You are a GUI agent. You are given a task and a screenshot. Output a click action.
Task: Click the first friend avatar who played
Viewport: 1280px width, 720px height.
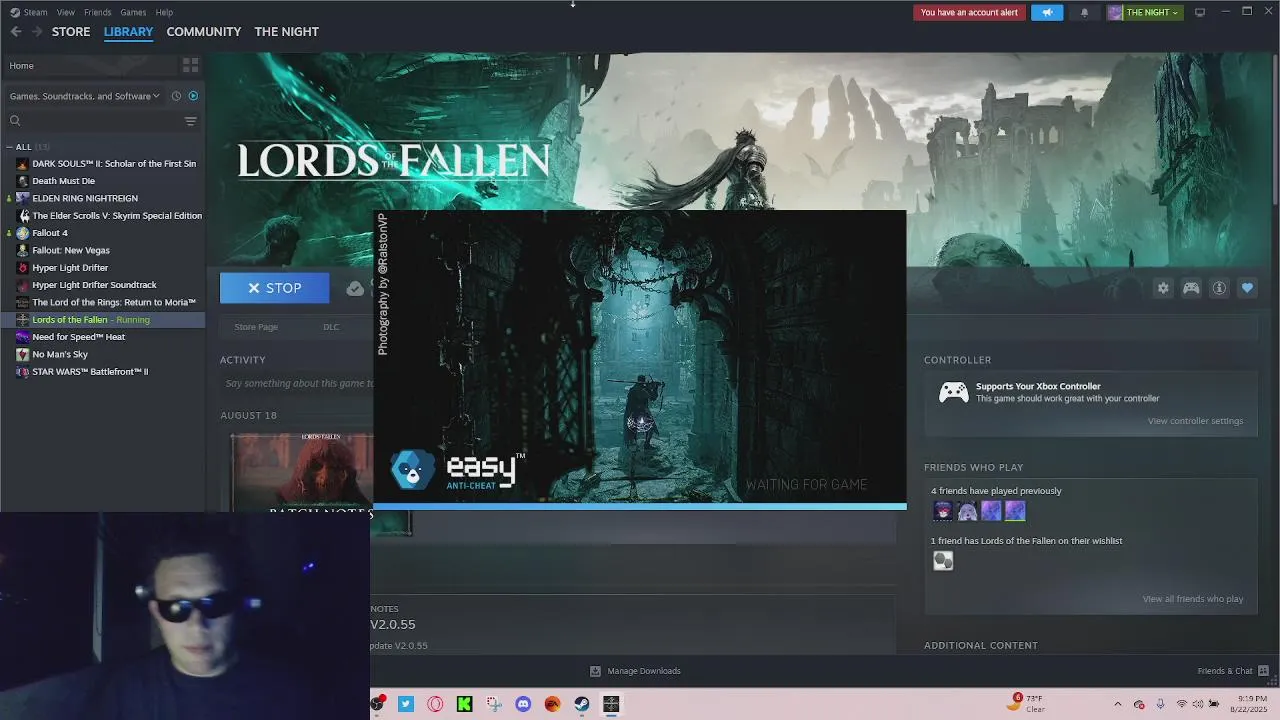point(942,511)
